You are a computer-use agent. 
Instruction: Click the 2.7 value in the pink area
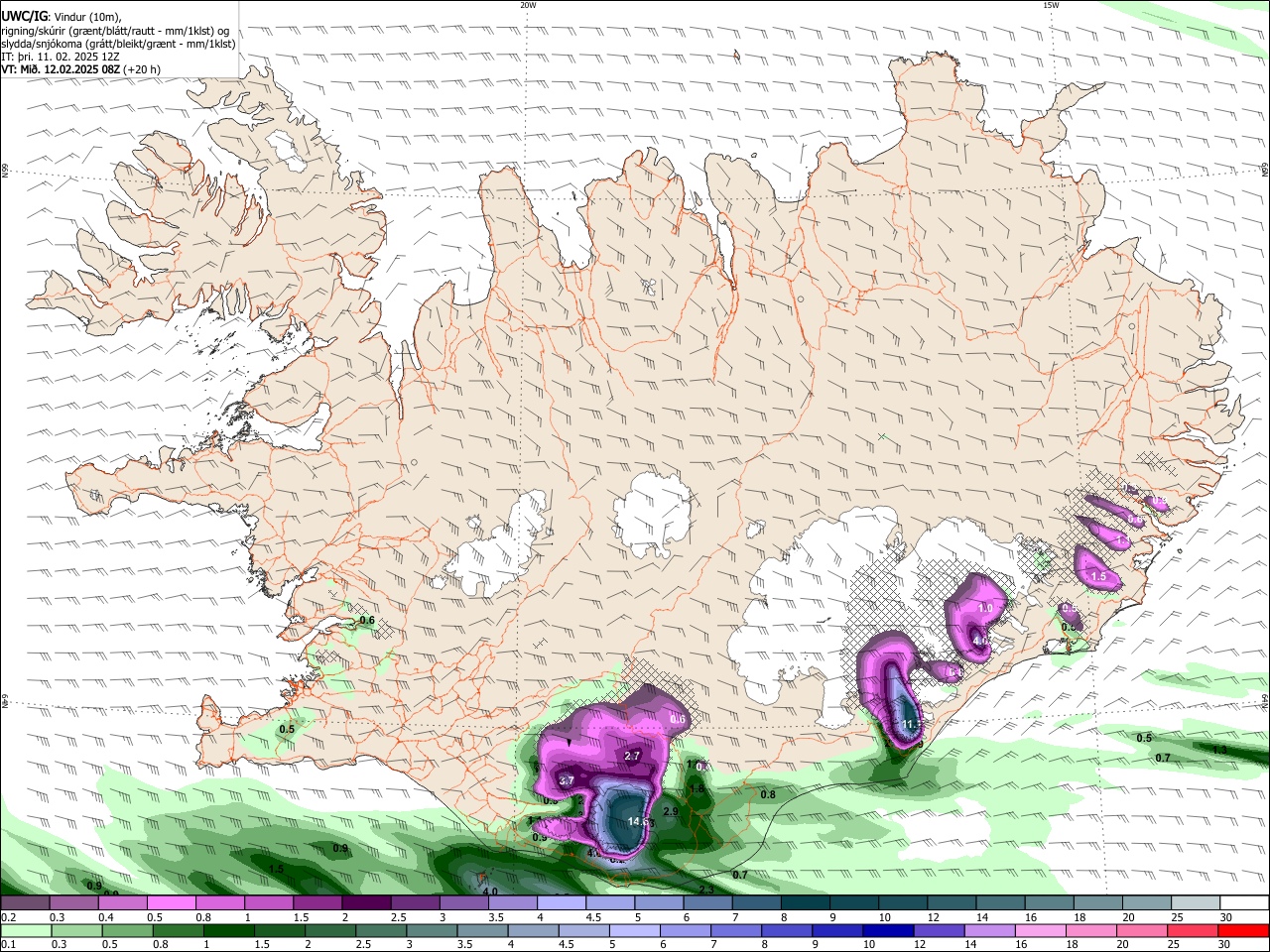(x=632, y=756)
